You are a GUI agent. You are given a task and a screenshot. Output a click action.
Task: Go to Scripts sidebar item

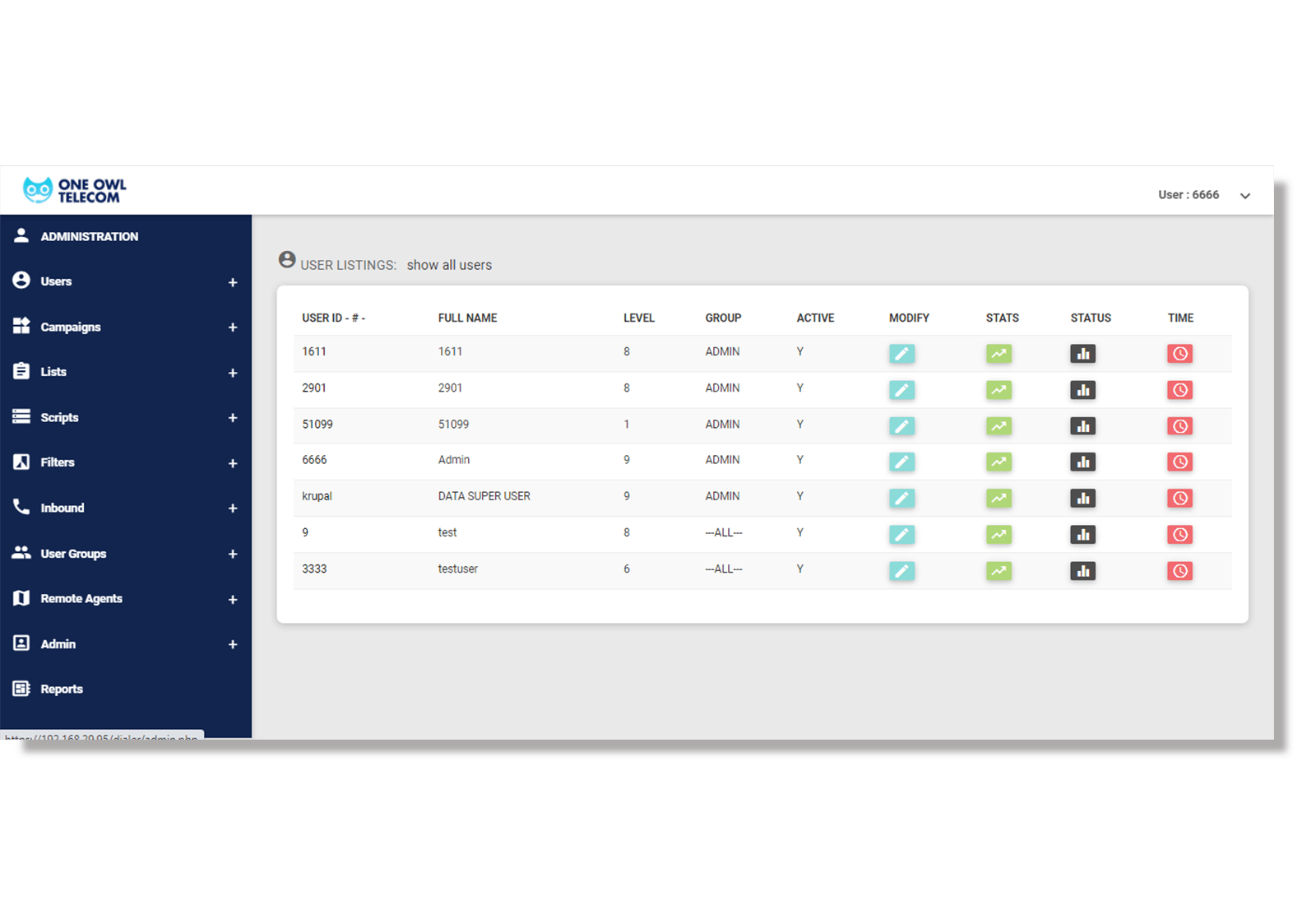pos(59,418)
